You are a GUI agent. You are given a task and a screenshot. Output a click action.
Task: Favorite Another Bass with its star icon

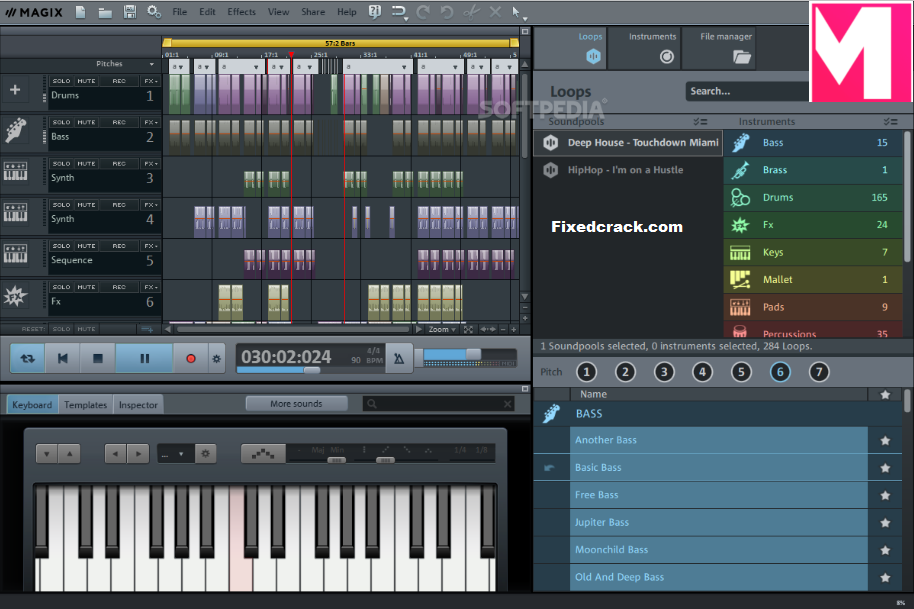[x=885, y=441]
